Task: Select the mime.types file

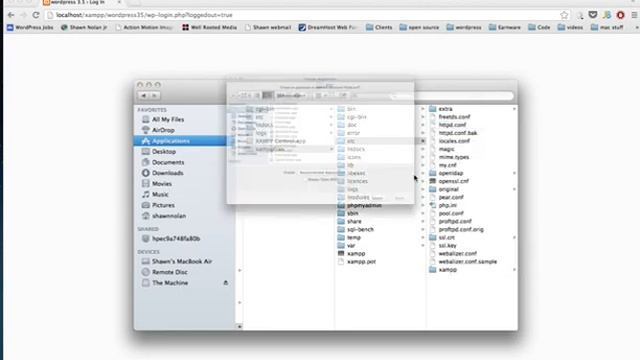Action: [454, 157]
